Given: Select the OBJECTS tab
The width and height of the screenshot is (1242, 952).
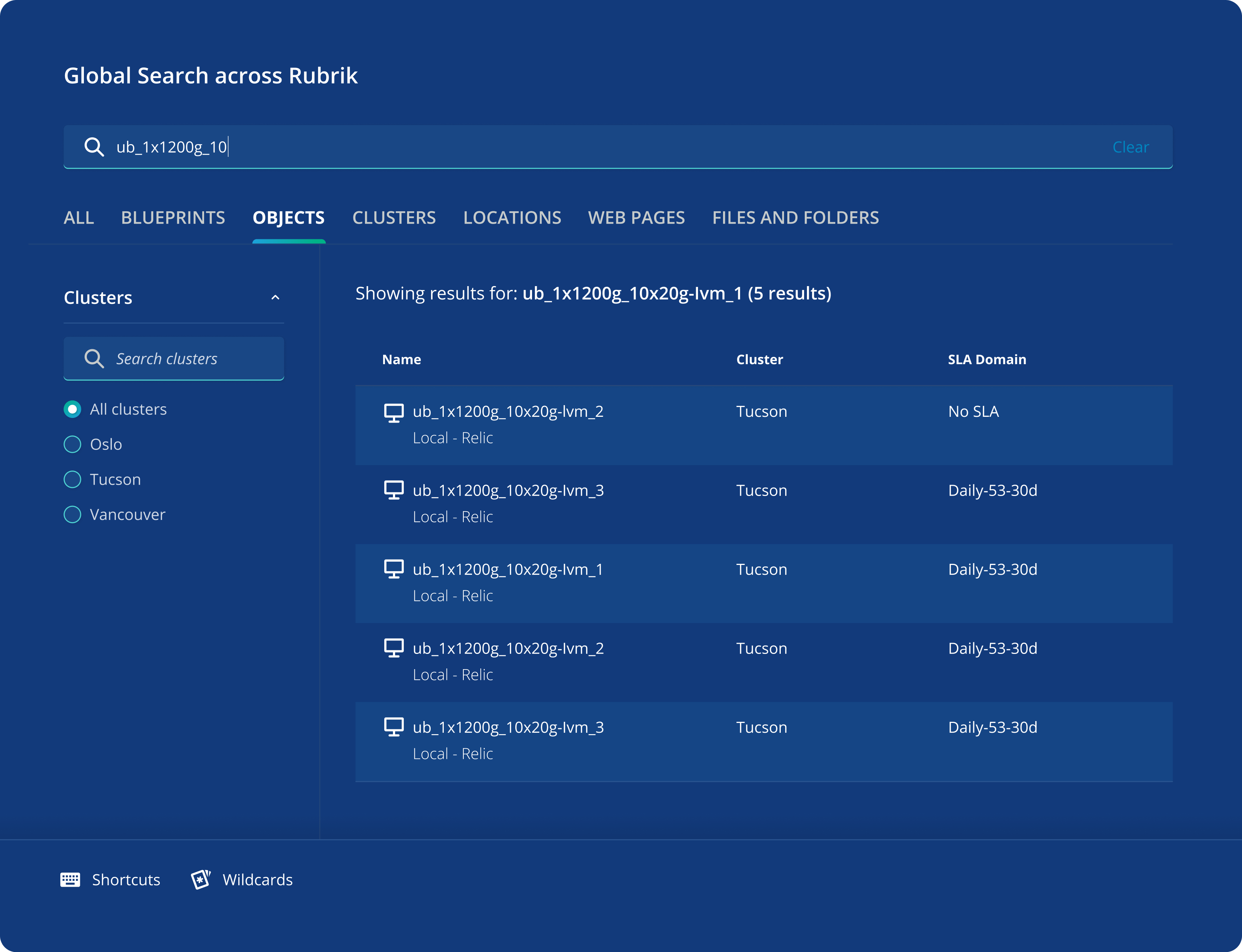Looking at the screenshot, I should pos(289,217).
